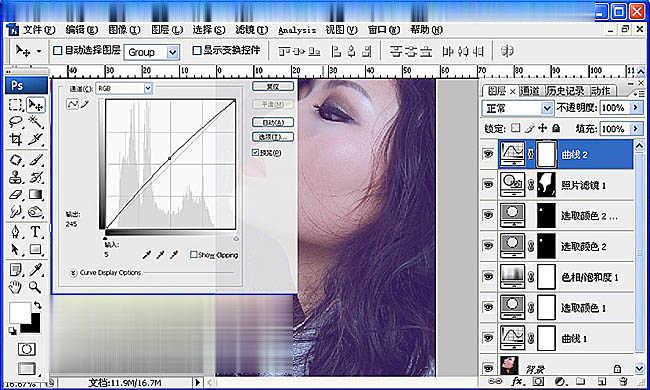650x390 pixels.
Task: Open the status bar info arrow
Action: (x=197, y=382)
